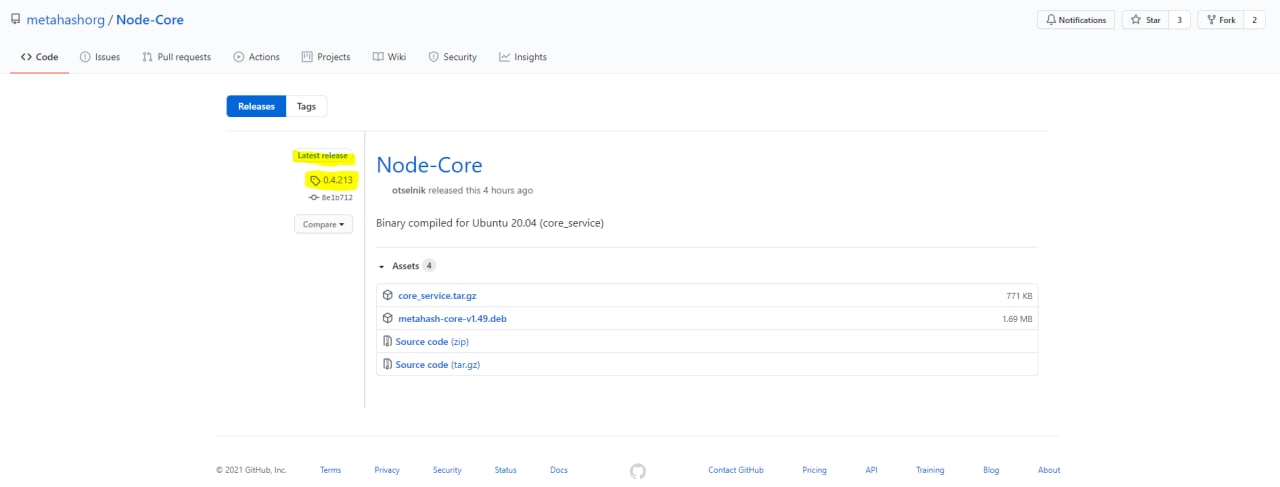Click the repository book icon beside metahashorg
Screen dimensions: 1280x487
(15, 19)
